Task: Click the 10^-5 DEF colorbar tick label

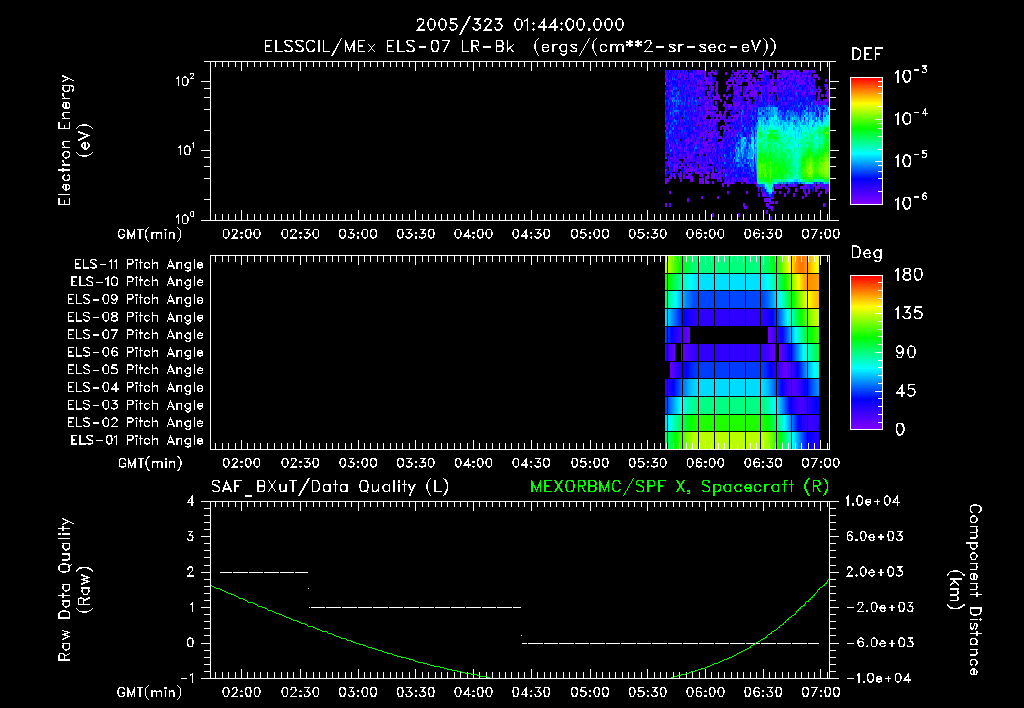Action: coord(910,159)
